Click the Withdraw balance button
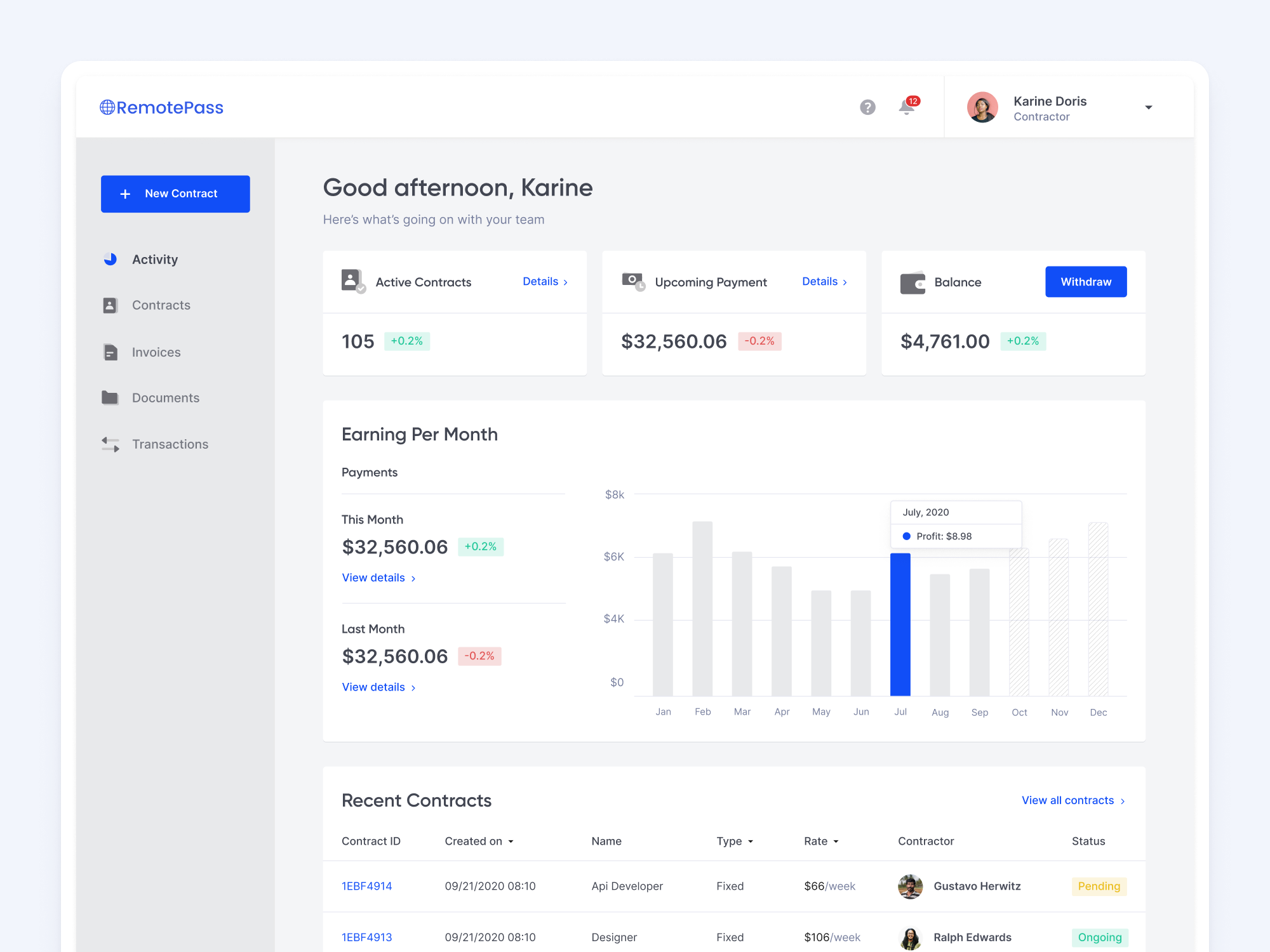Image resolution: width=1270 pixels, height=952 pixels. pos(1085,282)
